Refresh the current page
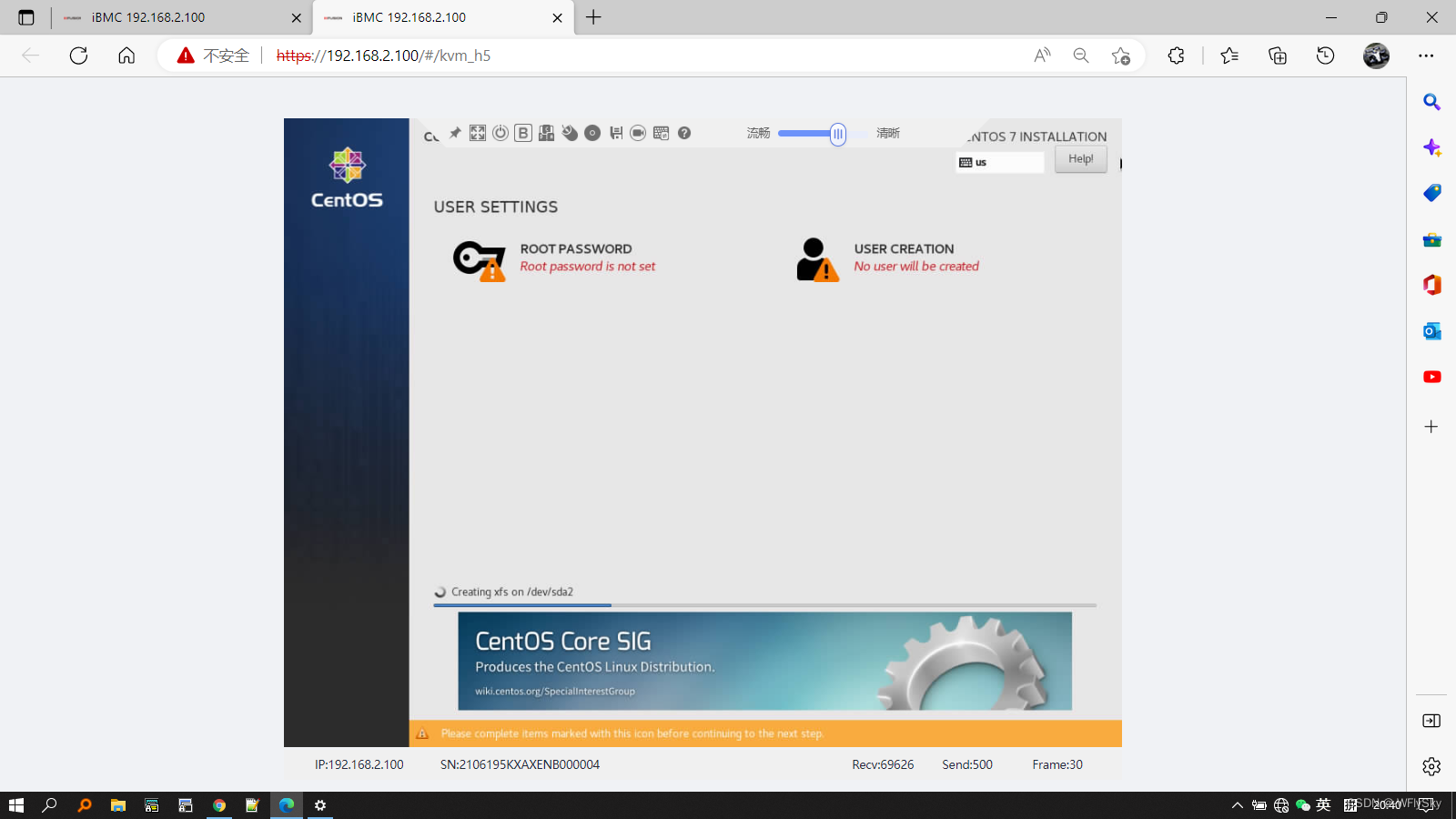 coord(79,56)
